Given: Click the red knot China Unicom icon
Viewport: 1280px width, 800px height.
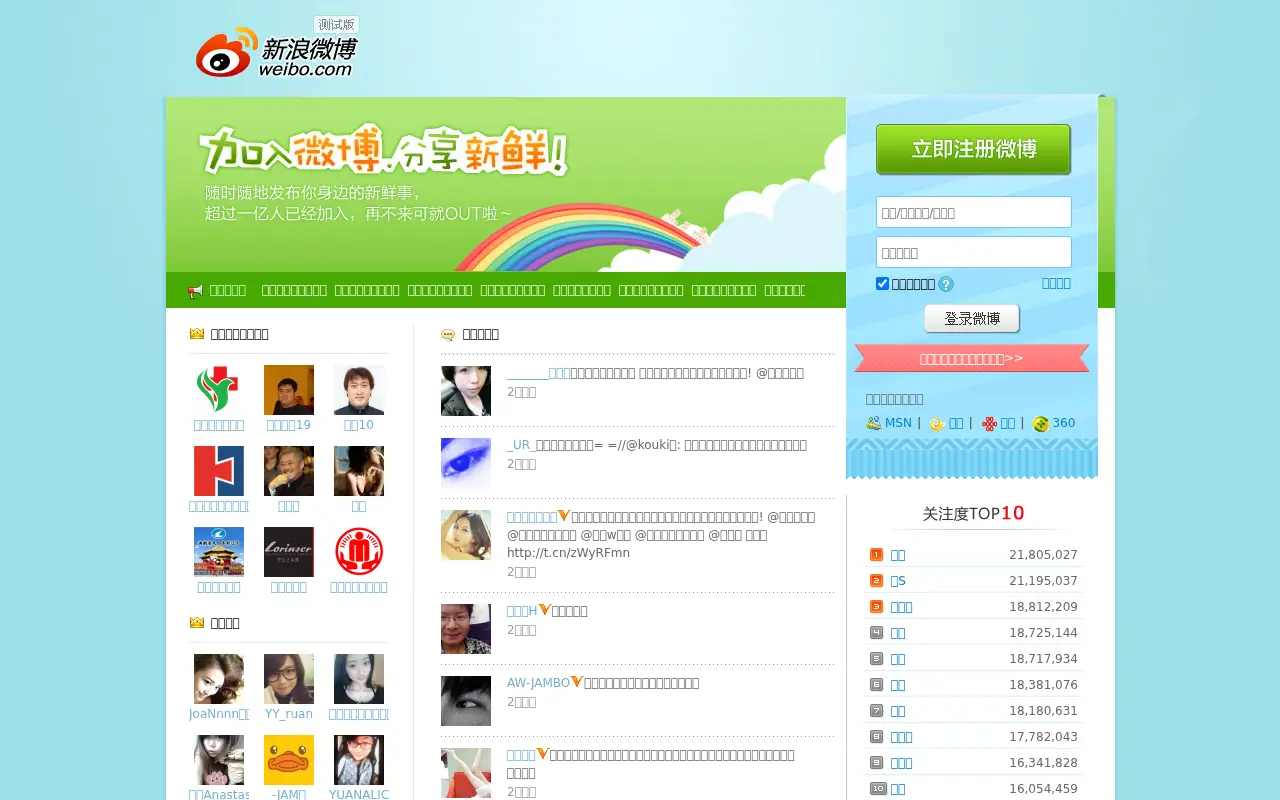Looking at the screenshot, I should click(x=989, y=424).
